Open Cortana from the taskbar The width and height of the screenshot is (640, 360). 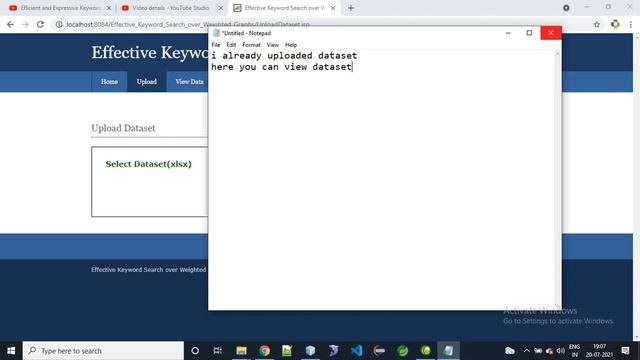(x=195, y=351)
